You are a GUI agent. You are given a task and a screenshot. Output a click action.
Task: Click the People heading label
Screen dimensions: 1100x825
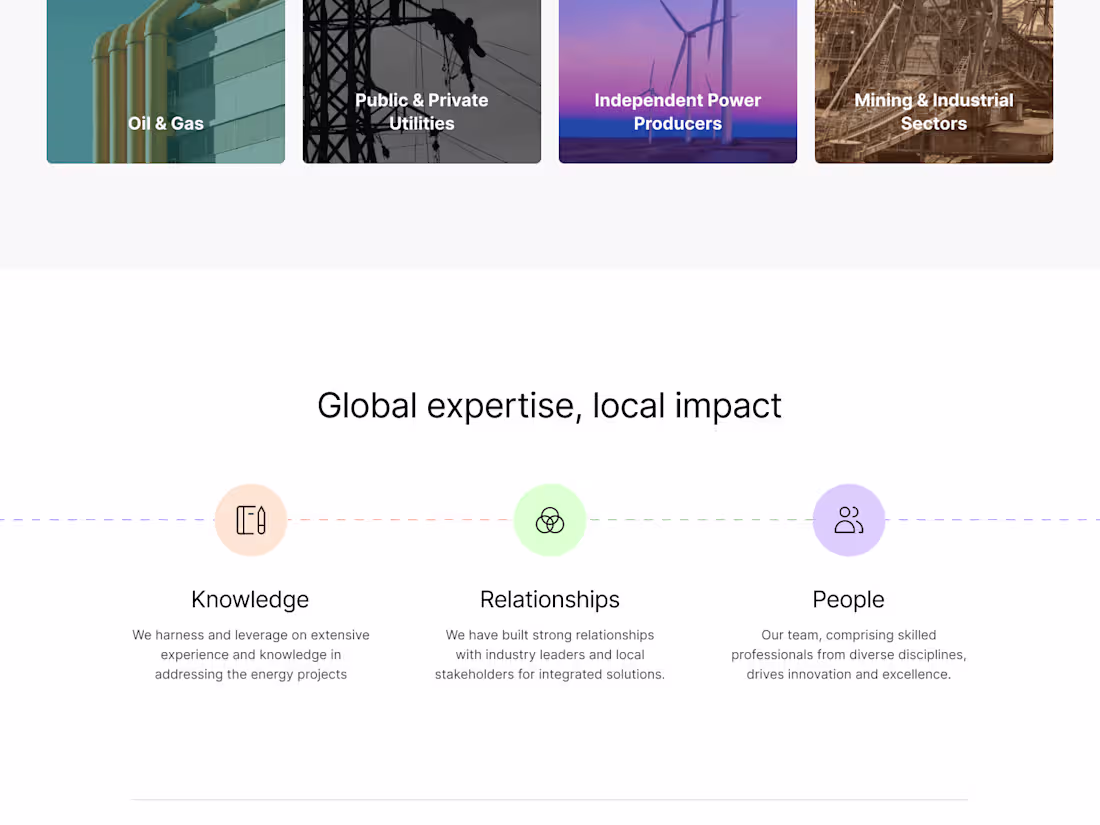(848, 599)
